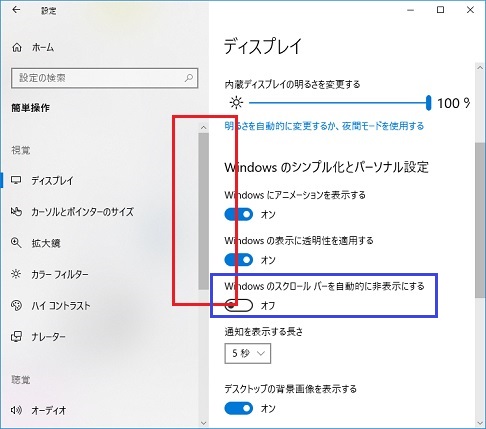Open ハイ コントラスト settings page
Image resolution: width=486 pixels, height=429 pixels.
tap(61, 306)
